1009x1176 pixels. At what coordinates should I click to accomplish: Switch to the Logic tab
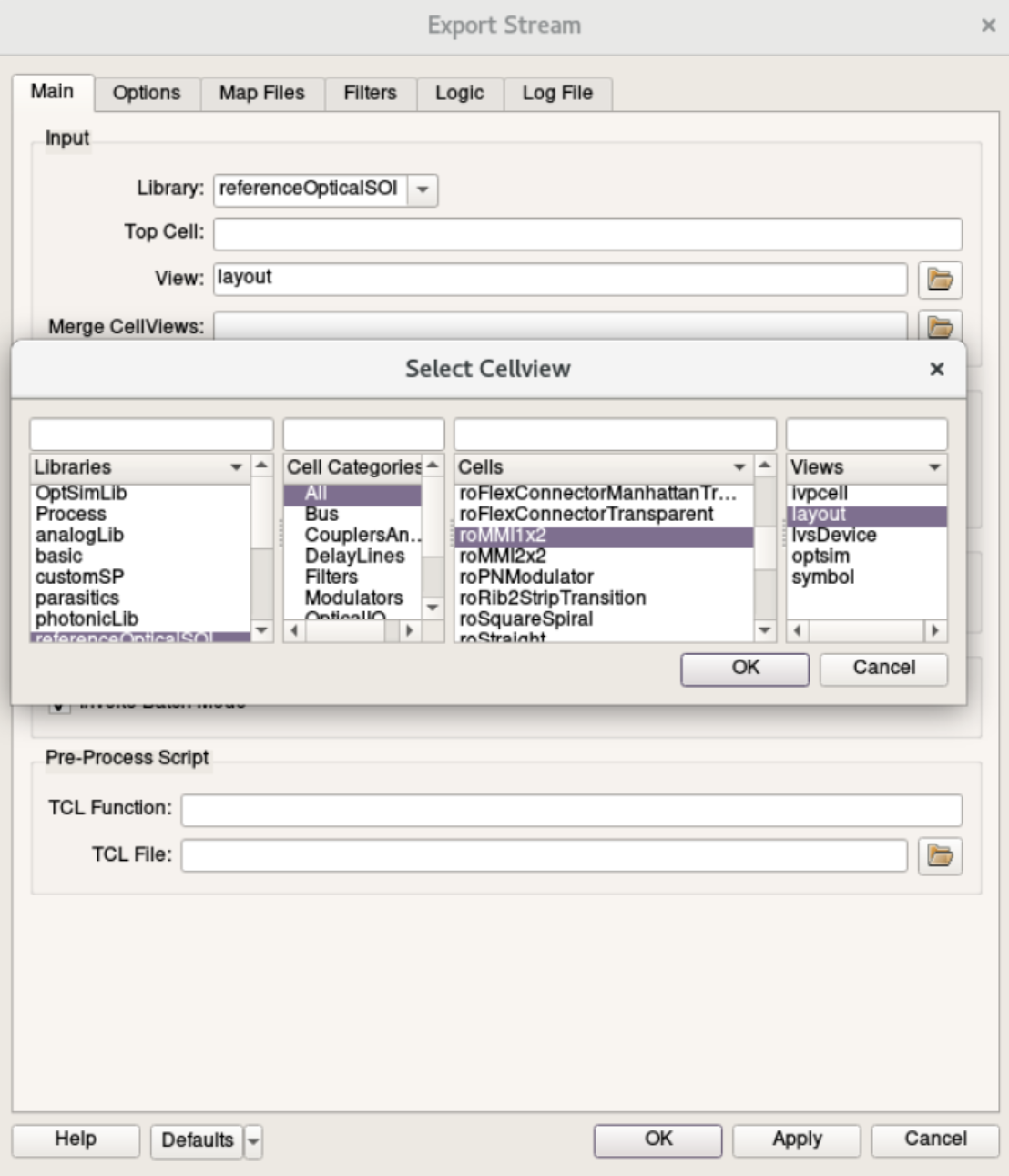(459, 93)
